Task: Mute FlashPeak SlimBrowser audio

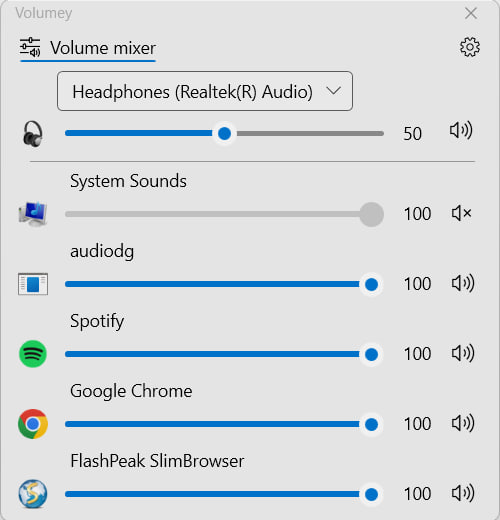Action: pyautogui.click(x=463, y=493)
